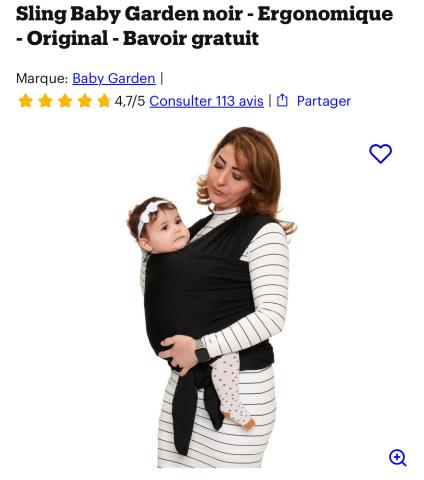The image size is (424, 480).
Task: Open Consulter 113 avis reviews link
Action: coord(206,101)
